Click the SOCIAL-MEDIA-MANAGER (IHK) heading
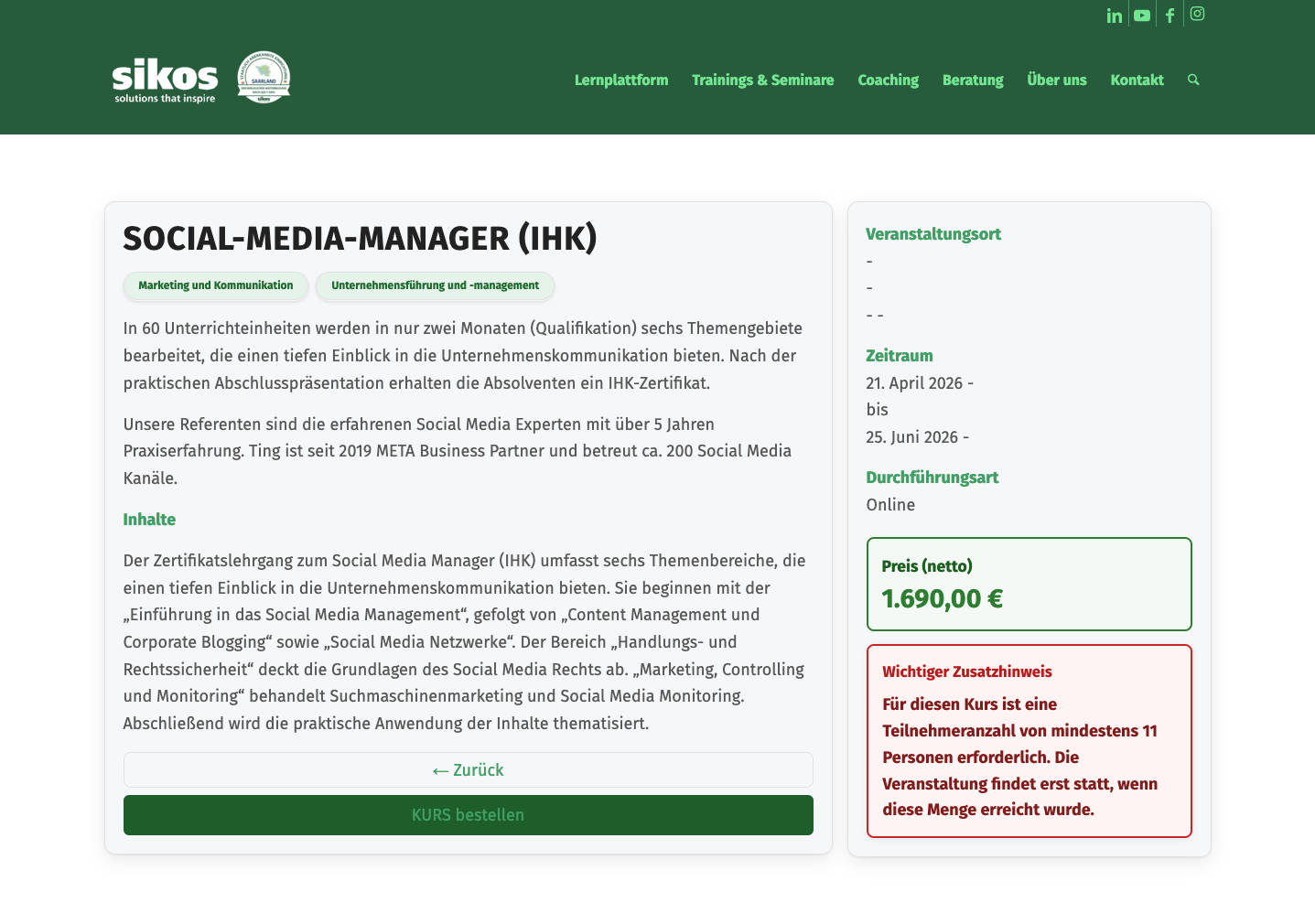 pos(360,239)
